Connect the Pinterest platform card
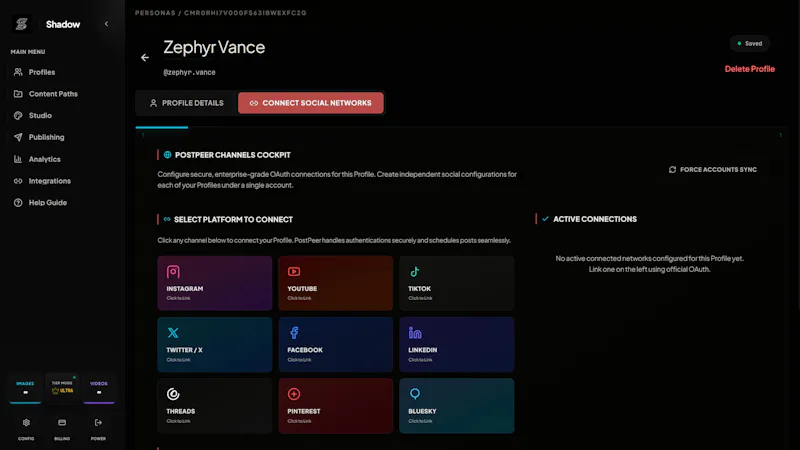The image size is (800, 450). tap(336, 406)
